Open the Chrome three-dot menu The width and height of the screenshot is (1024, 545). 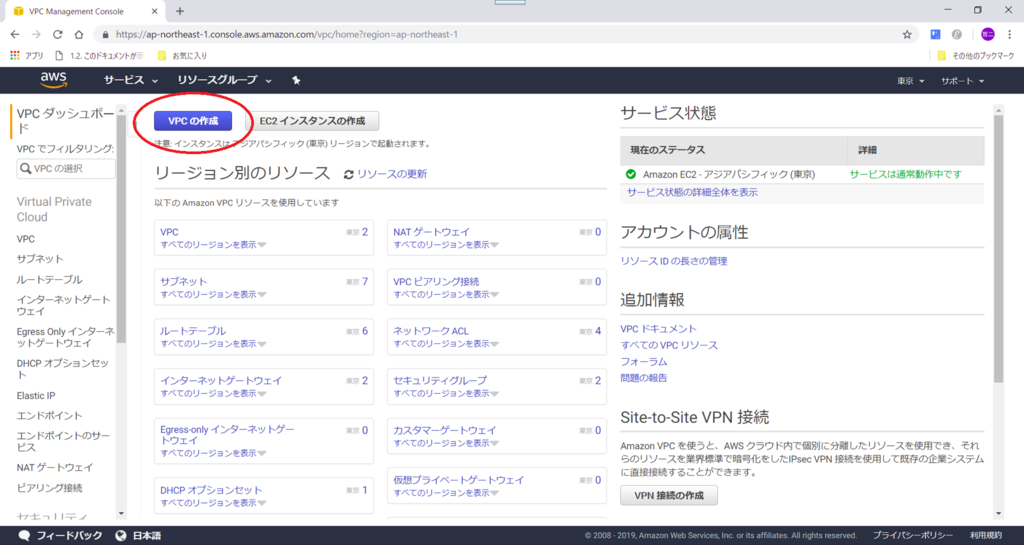1010,35
